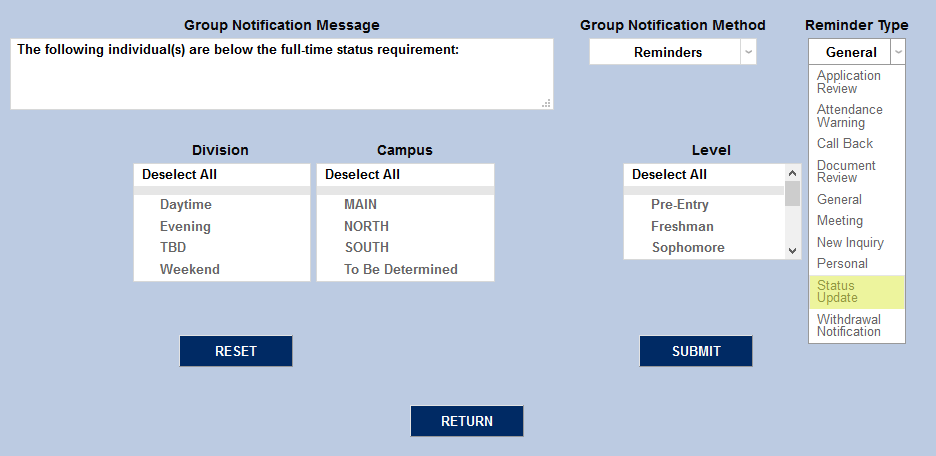Select Freshman in the Level list
The height and width of the screenshot is (456, 936).
tap(682, 226)
